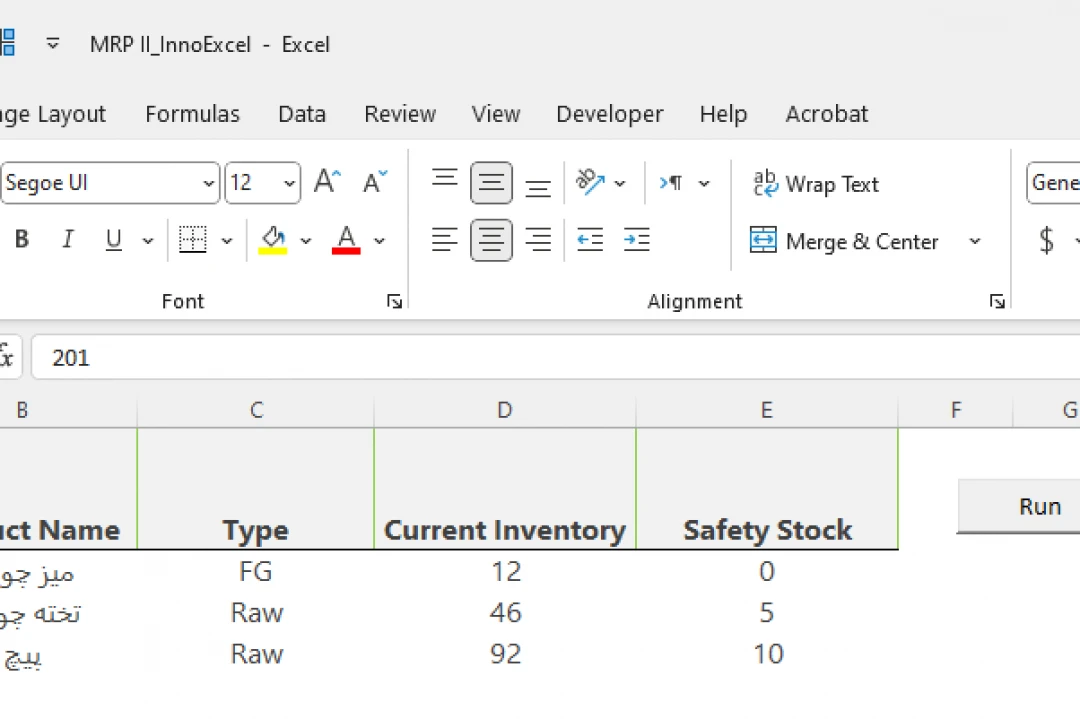The width and height of the screenshot is (1080, 719).
Task: Toggle Italic formatting
Action: point(68,240)
